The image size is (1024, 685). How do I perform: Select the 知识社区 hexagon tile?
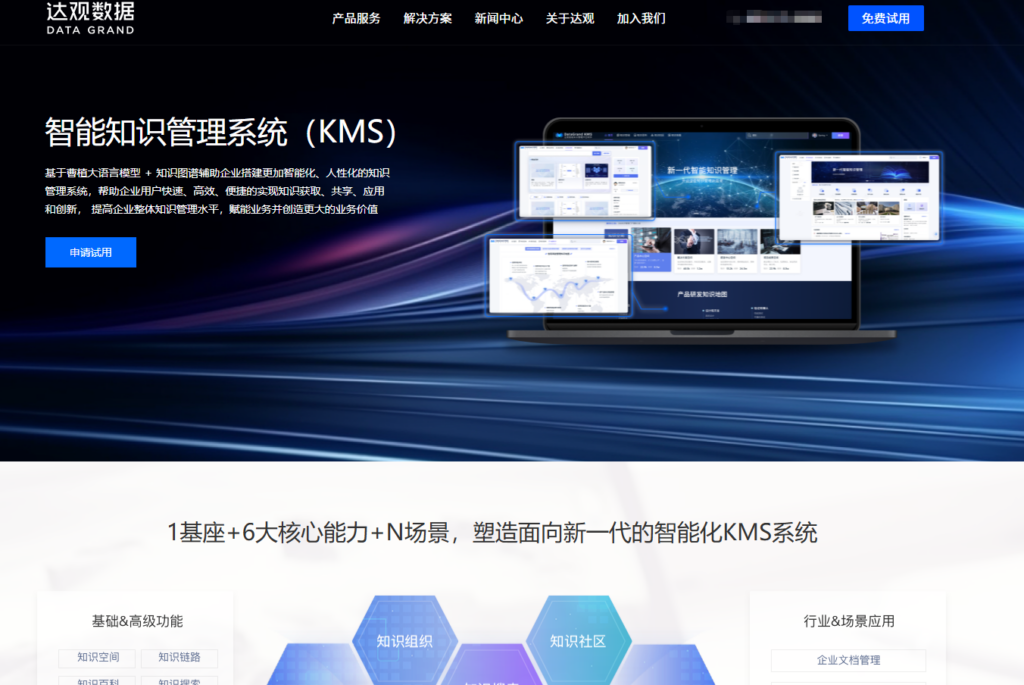point(578,642)
